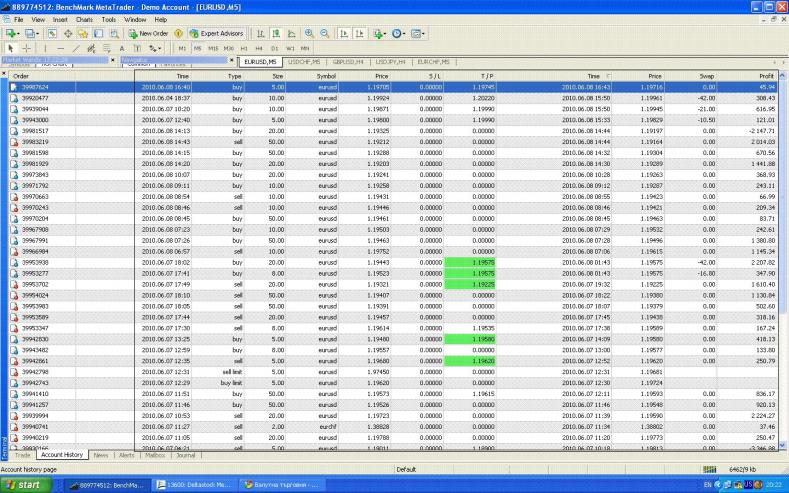
Task: Set timeframe to D1
Action: (274, 48)
